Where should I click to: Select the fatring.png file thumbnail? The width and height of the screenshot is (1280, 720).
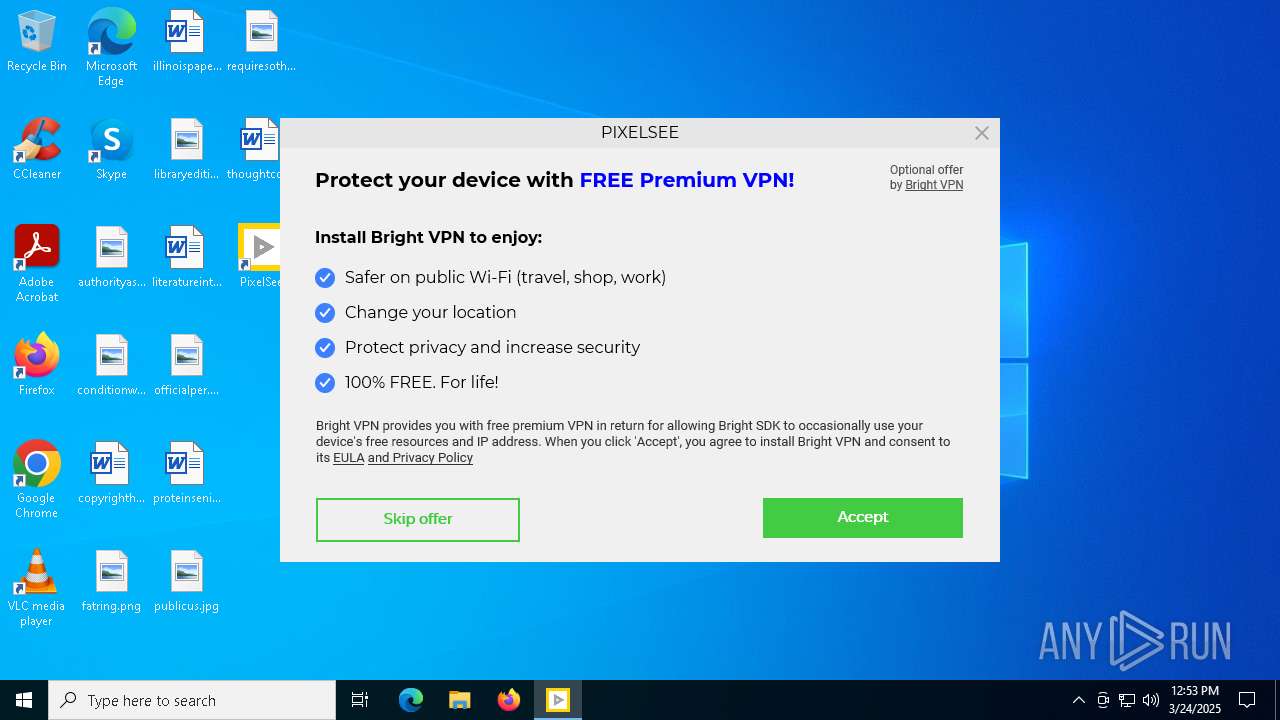tap(111, 580)
